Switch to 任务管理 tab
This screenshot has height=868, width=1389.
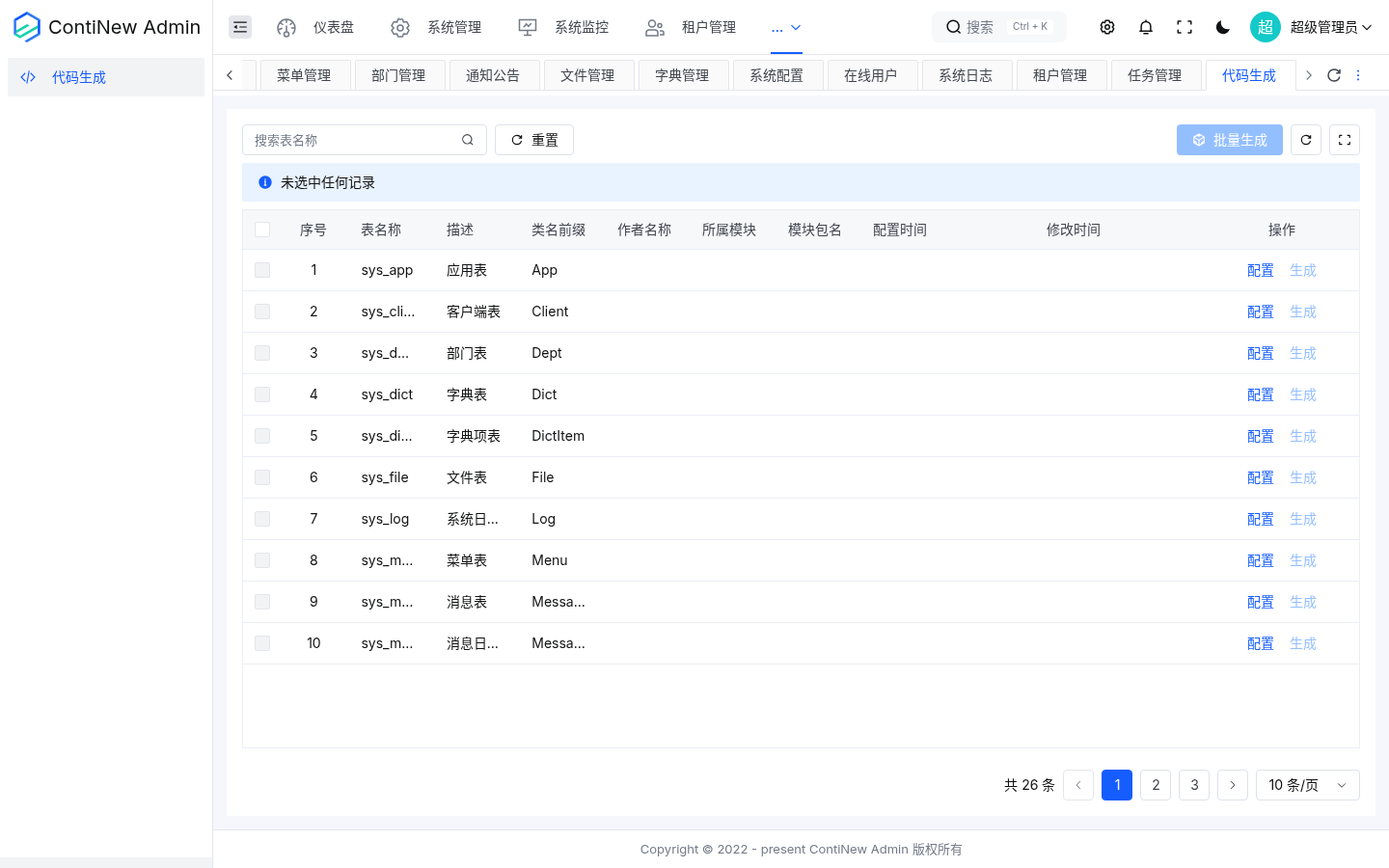(1156, 75)
